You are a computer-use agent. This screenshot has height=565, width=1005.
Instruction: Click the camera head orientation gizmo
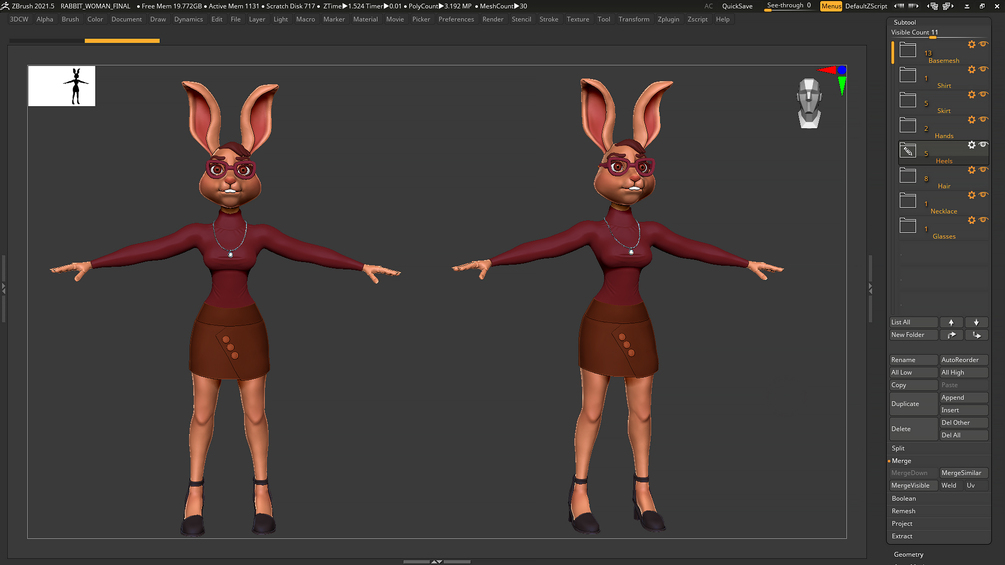click(x=810, y=102)
